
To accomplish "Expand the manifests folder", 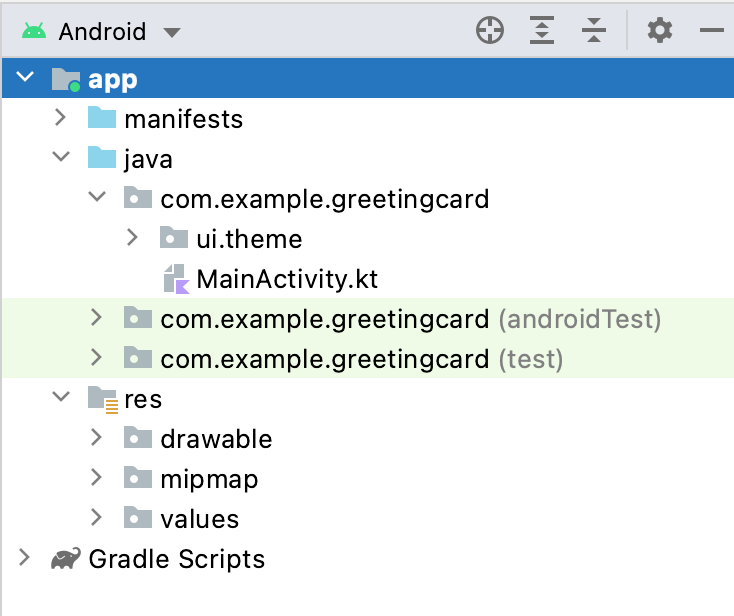I will (60, 119).
